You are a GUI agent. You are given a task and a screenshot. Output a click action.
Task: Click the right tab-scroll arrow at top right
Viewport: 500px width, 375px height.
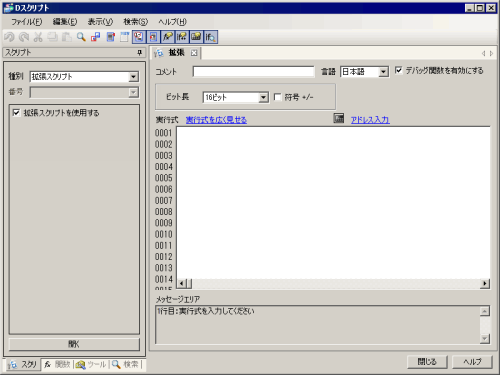pos(491,53)
